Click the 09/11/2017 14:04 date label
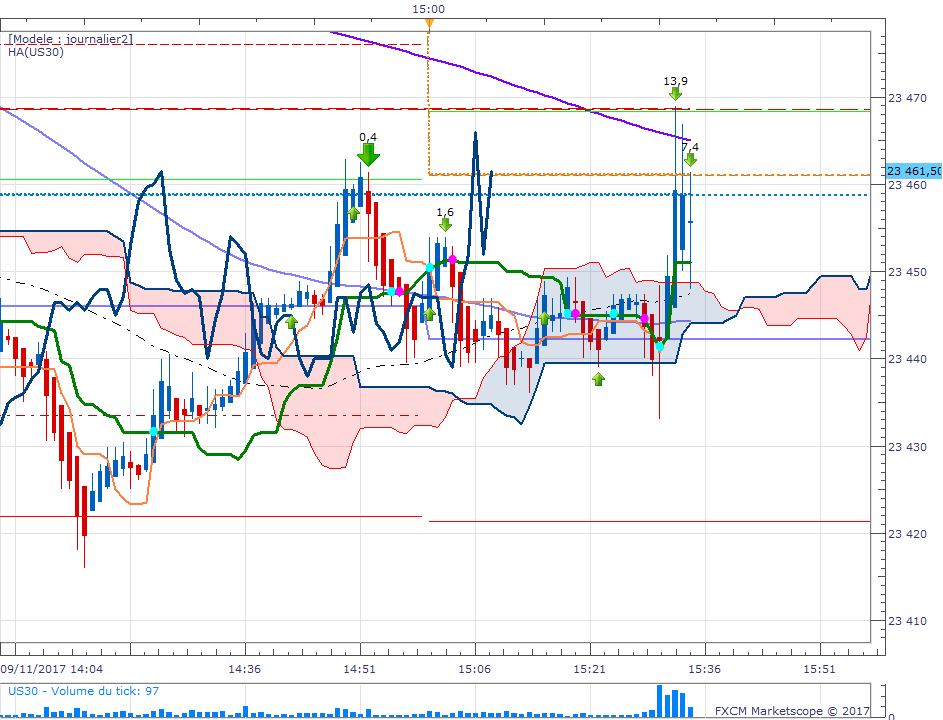 tap(52, 669)
